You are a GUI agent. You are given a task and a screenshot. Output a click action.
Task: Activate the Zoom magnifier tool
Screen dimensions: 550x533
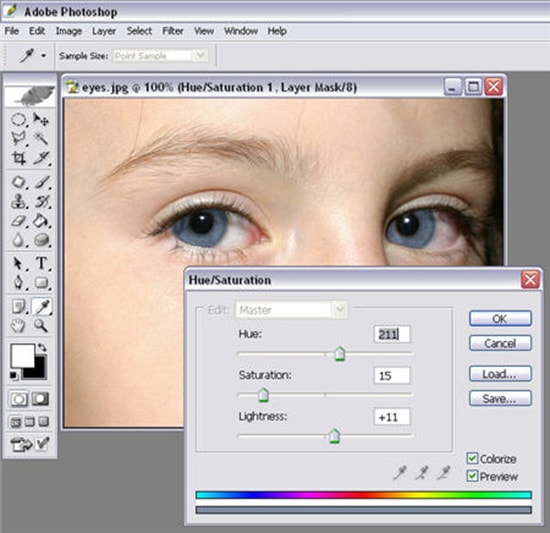coord(41,325)
